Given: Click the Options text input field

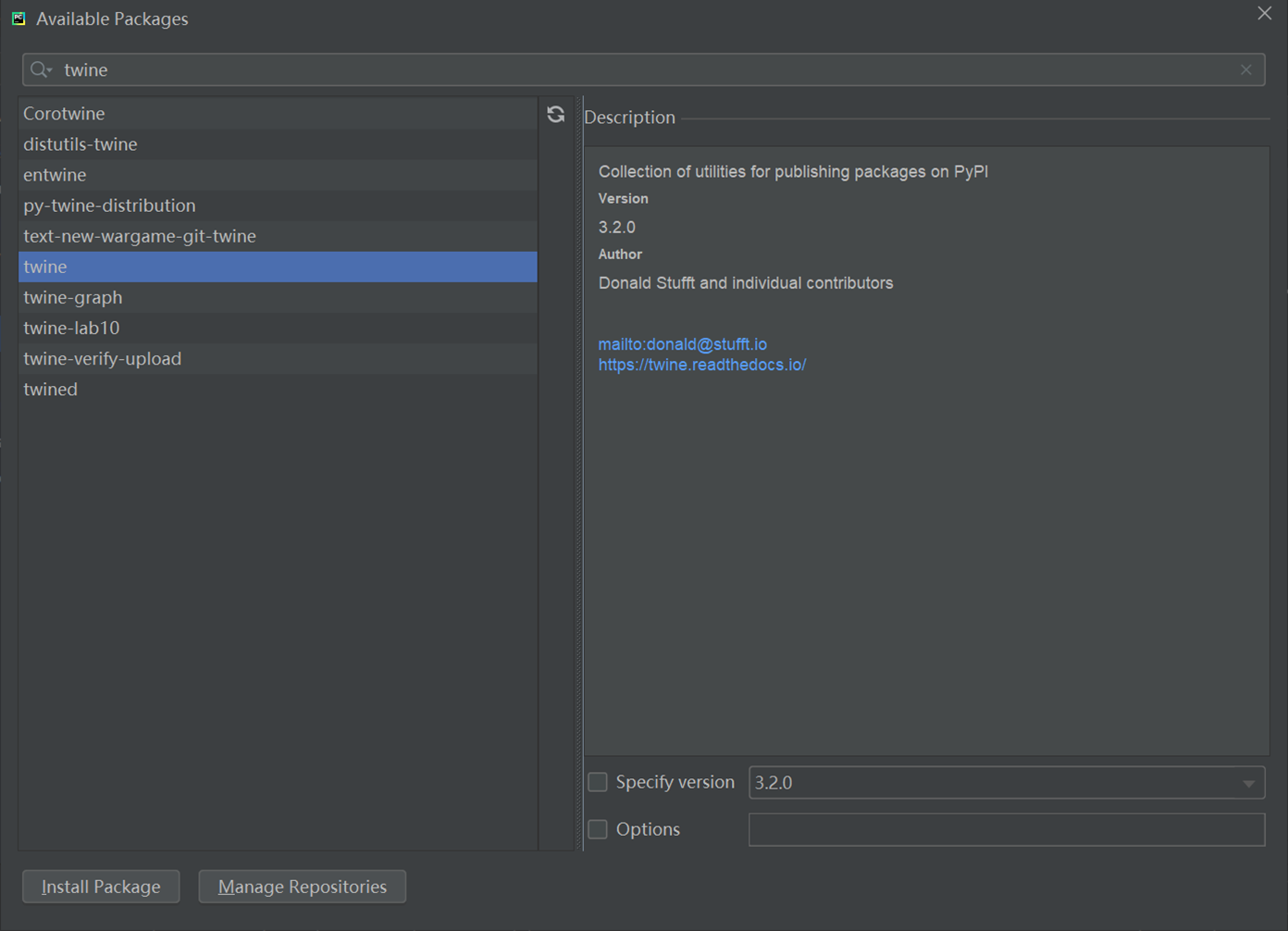Looking at the screenshot, I should pos(1006,829).
